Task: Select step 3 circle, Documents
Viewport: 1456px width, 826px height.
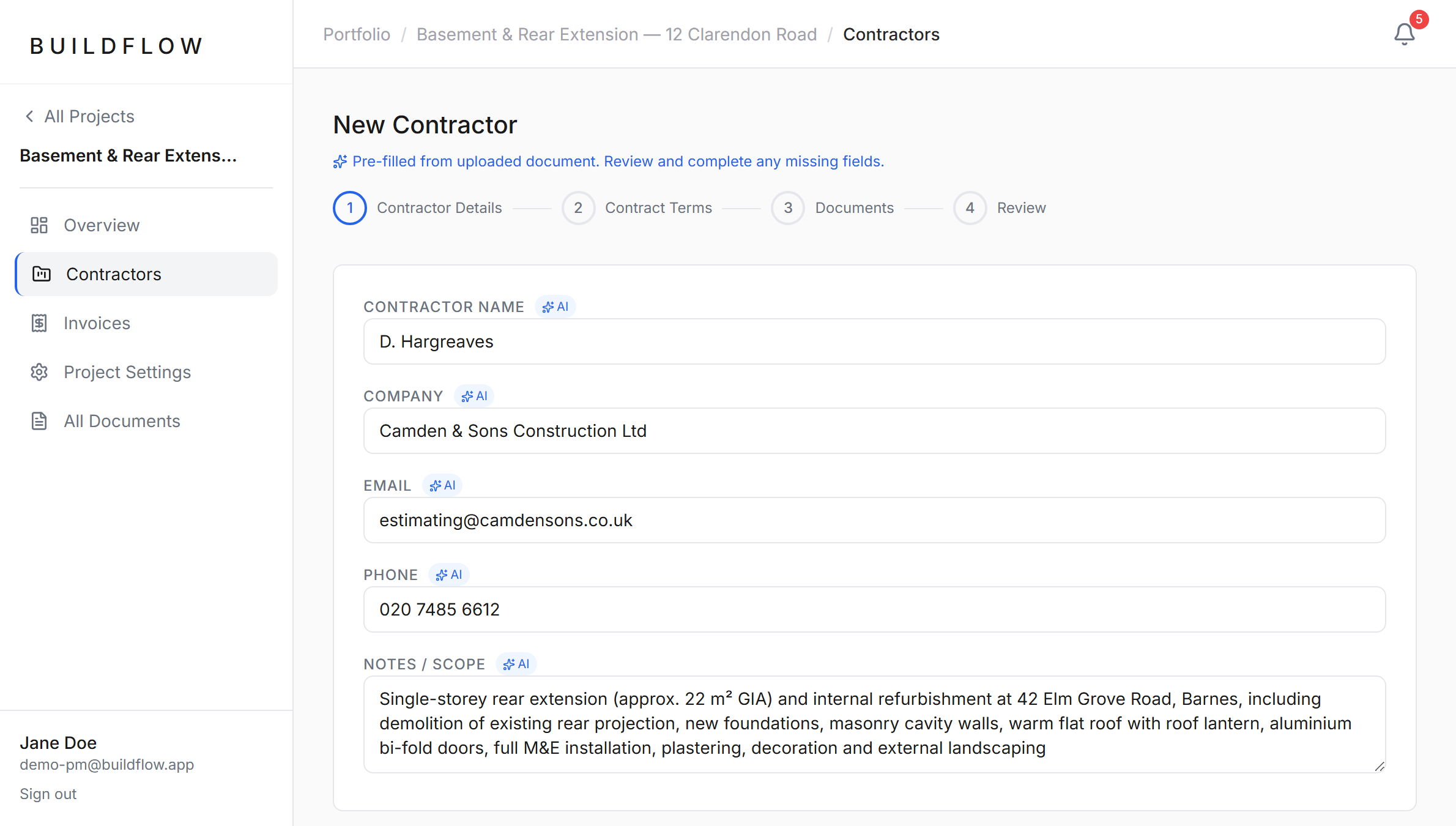Action: 788,208
